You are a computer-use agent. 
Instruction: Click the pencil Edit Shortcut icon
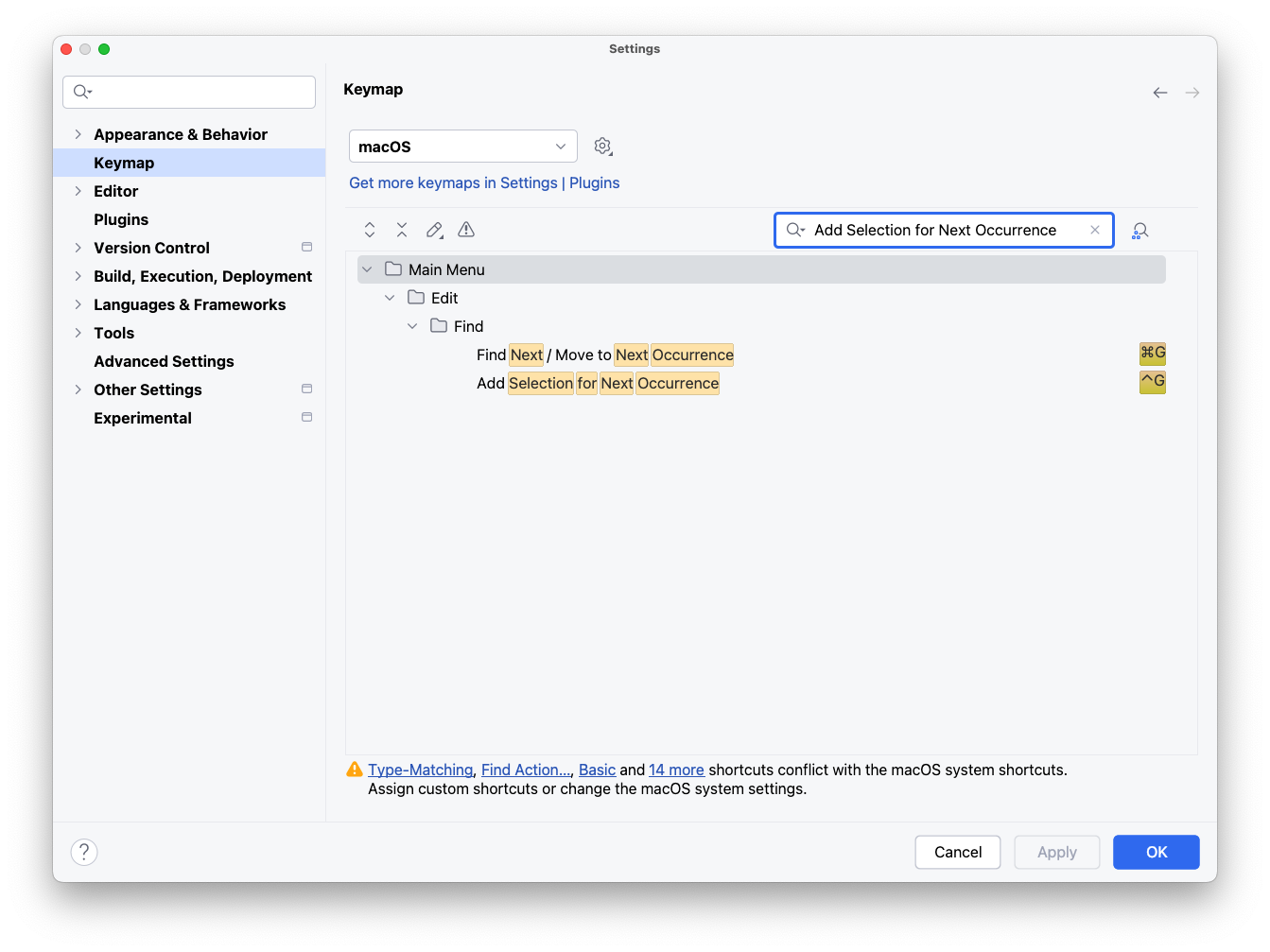434,230
